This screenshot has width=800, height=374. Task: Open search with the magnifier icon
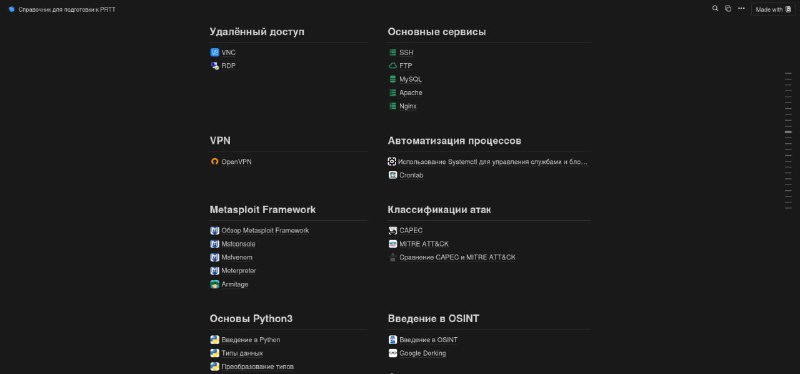click(x=715, y=9)
